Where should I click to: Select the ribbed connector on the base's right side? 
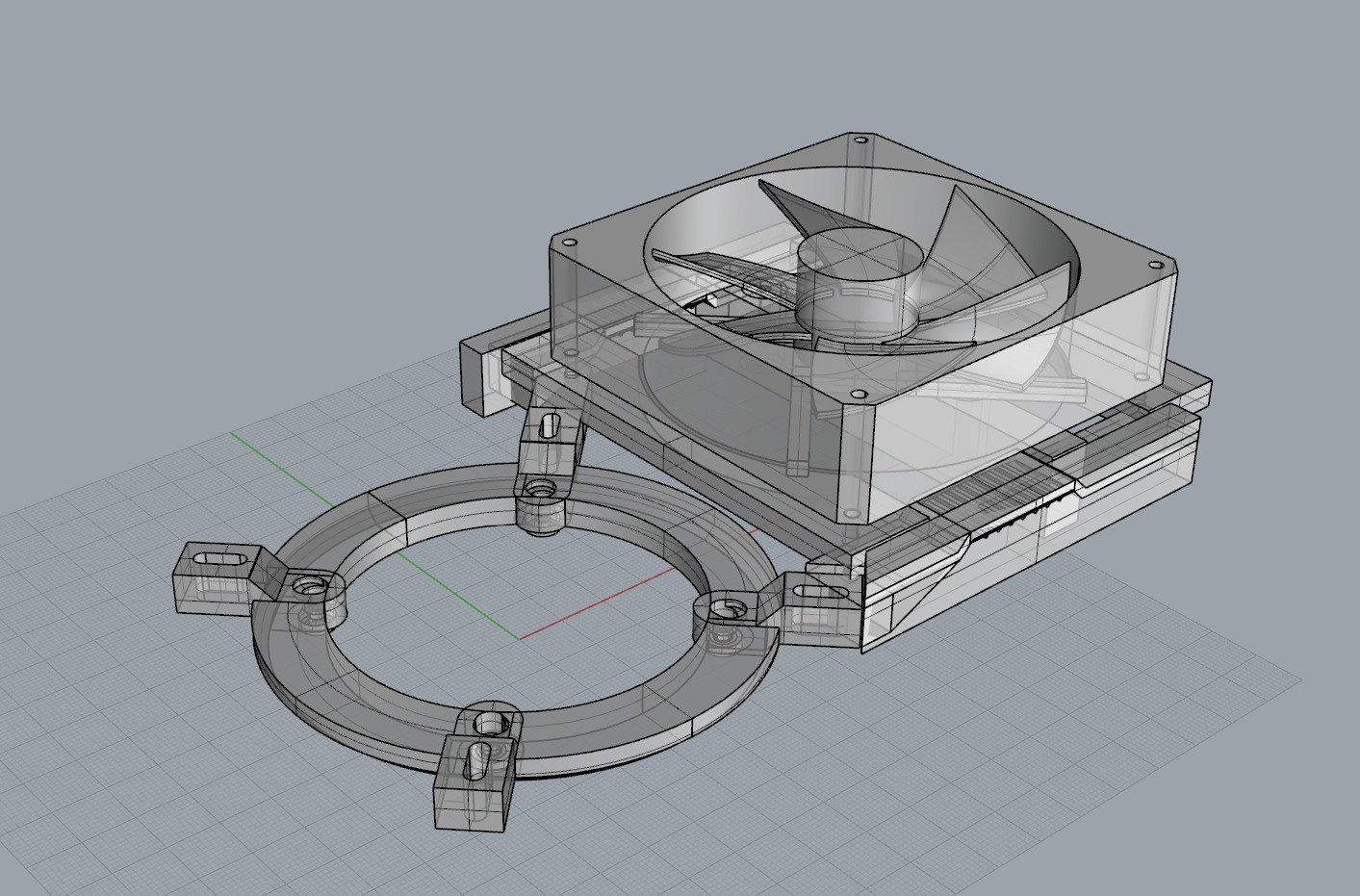pos(996,489)
